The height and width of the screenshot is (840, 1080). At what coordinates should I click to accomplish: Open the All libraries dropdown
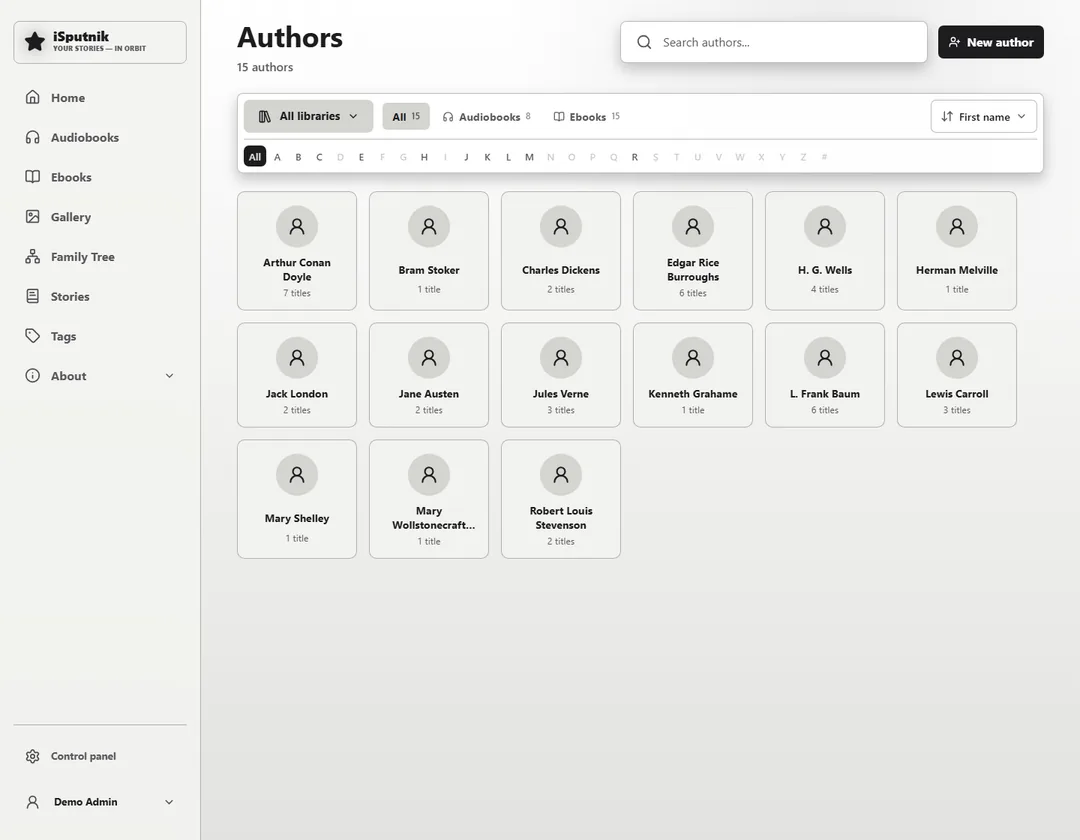click(x=309, y=116)
